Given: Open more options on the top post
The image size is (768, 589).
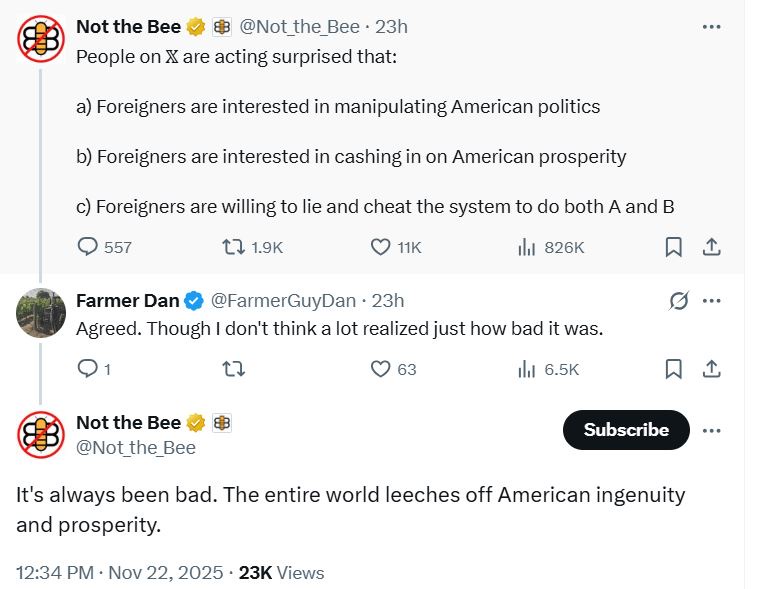Looking at the screenshot, I should click(x=712, y=27).
